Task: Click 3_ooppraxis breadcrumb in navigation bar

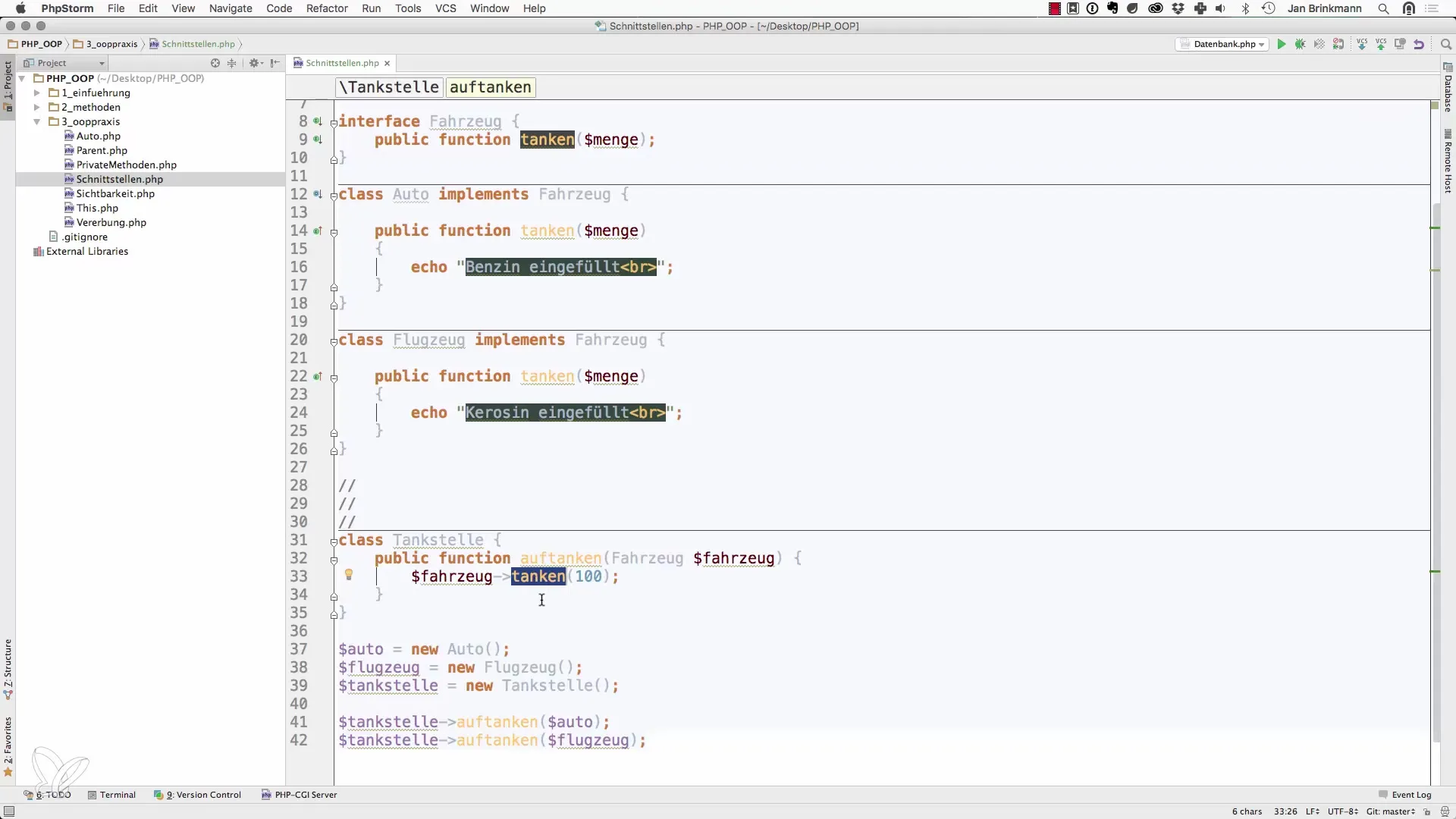Action: tap(107, 45)
